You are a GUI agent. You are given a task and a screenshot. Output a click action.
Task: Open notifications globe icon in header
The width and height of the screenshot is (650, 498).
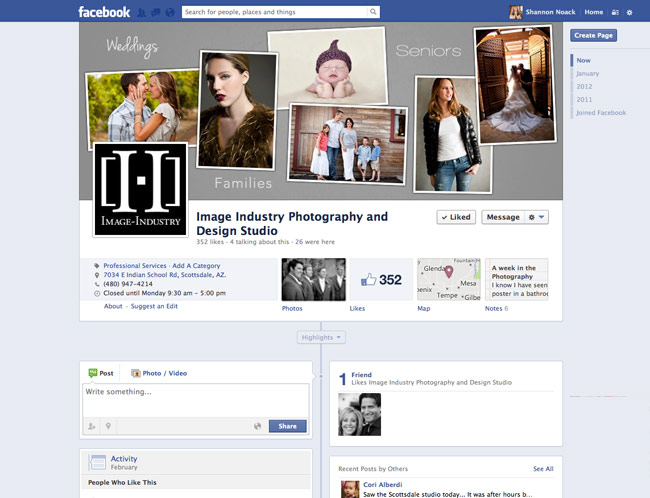[170, 12]
